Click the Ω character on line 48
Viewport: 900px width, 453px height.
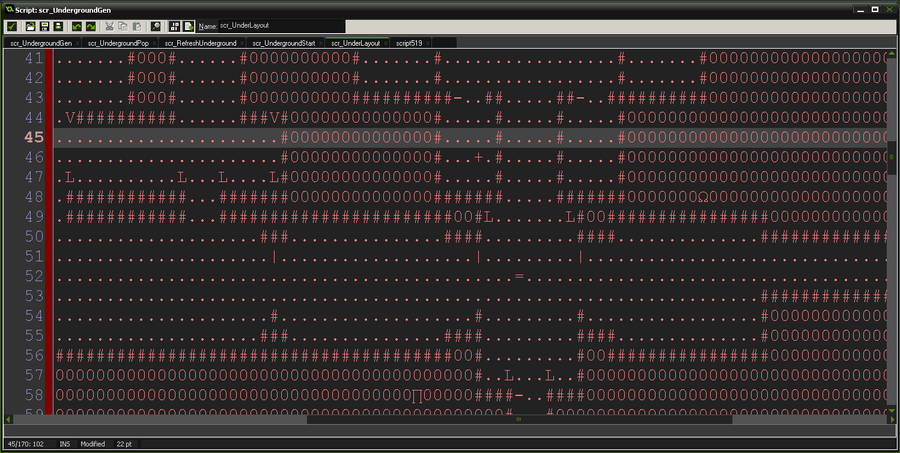(x=703, y=198)
